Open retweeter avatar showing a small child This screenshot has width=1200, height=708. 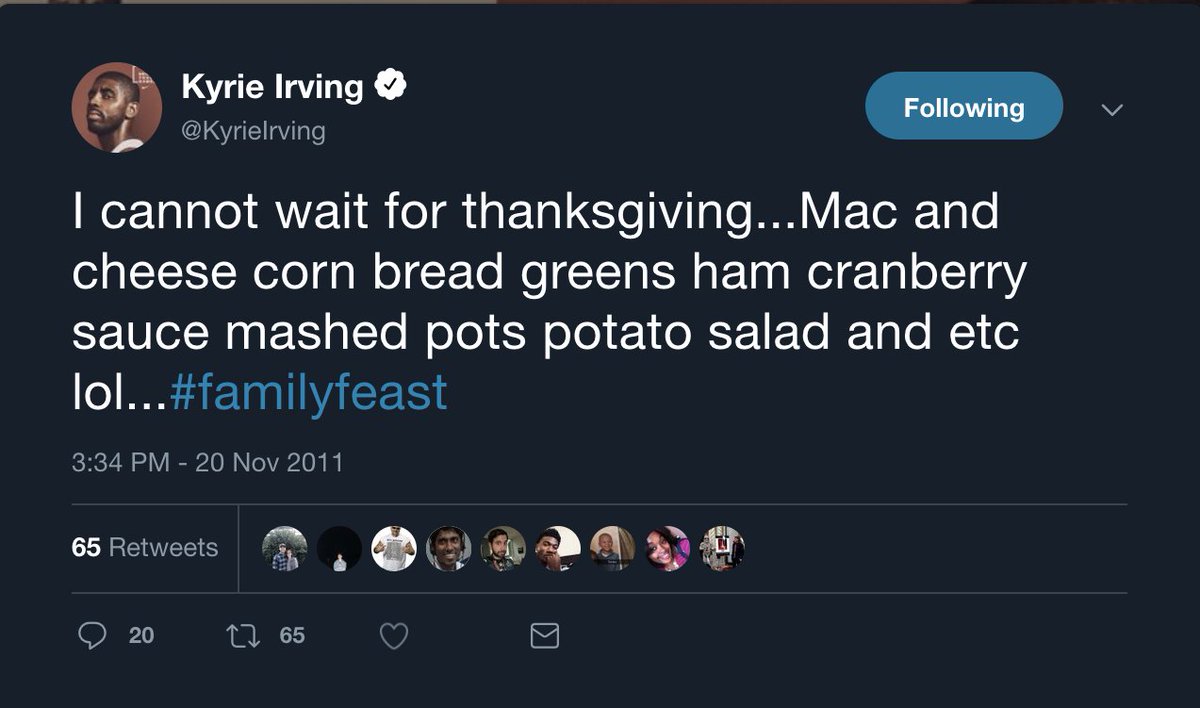(x=612, y=548)
